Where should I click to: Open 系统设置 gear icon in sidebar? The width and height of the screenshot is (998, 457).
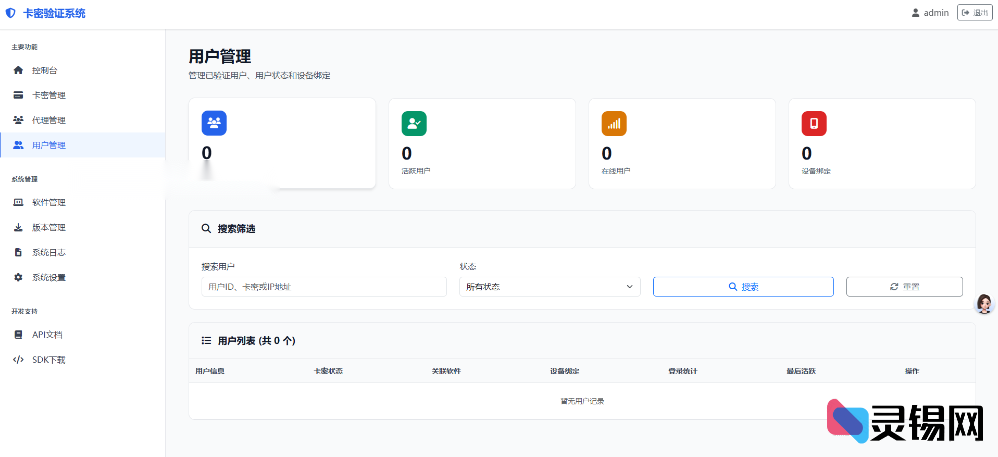click(18, 278)
